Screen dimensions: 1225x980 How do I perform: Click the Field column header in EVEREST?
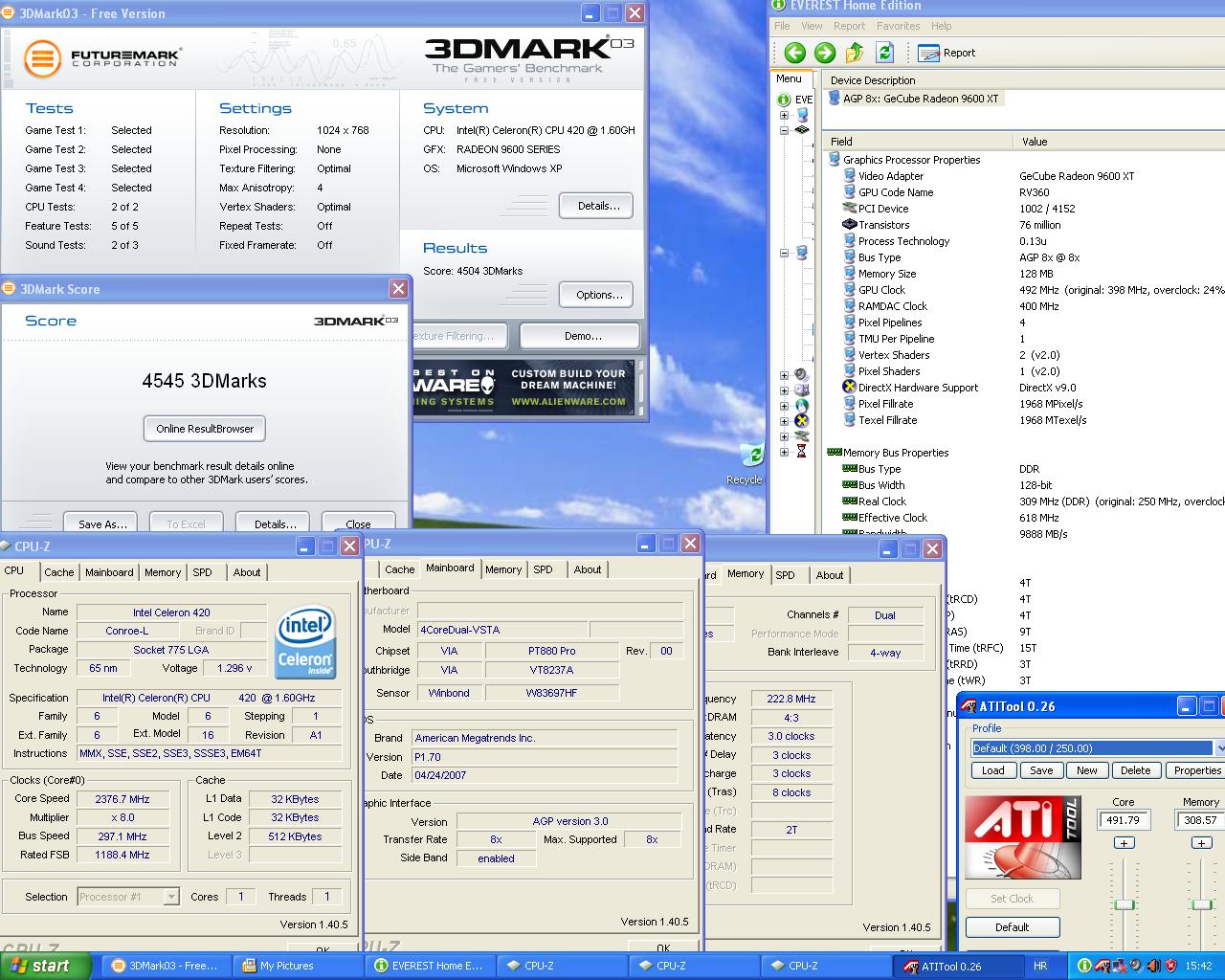917,141
